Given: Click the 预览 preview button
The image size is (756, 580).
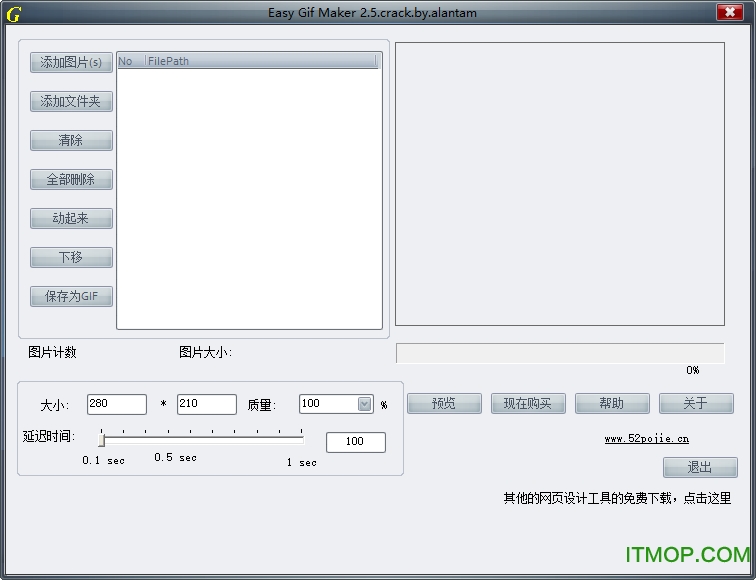Looking at the screenshot, I should point(444,404).
